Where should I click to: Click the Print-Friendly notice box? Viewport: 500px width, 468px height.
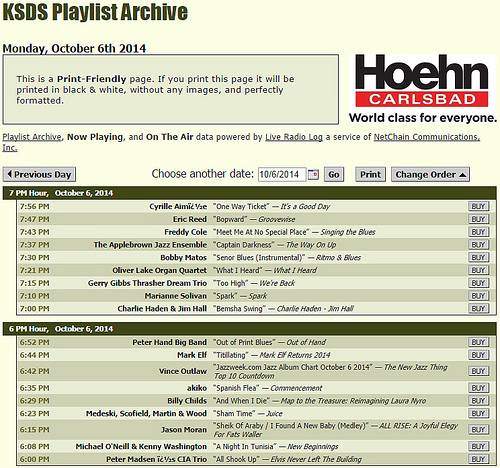coord(171,90)
